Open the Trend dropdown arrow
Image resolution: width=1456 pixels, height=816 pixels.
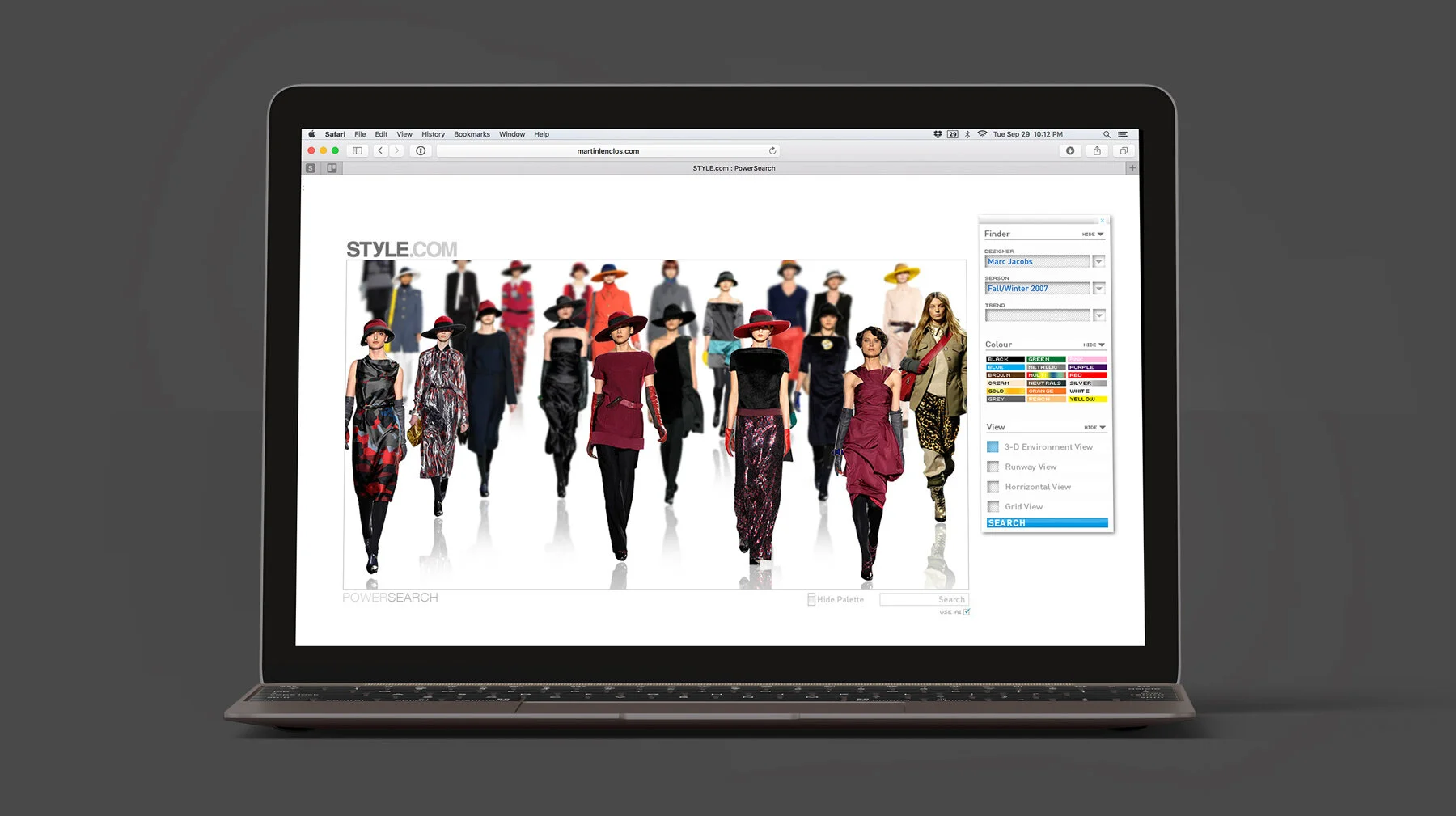tap(1098, 315)
